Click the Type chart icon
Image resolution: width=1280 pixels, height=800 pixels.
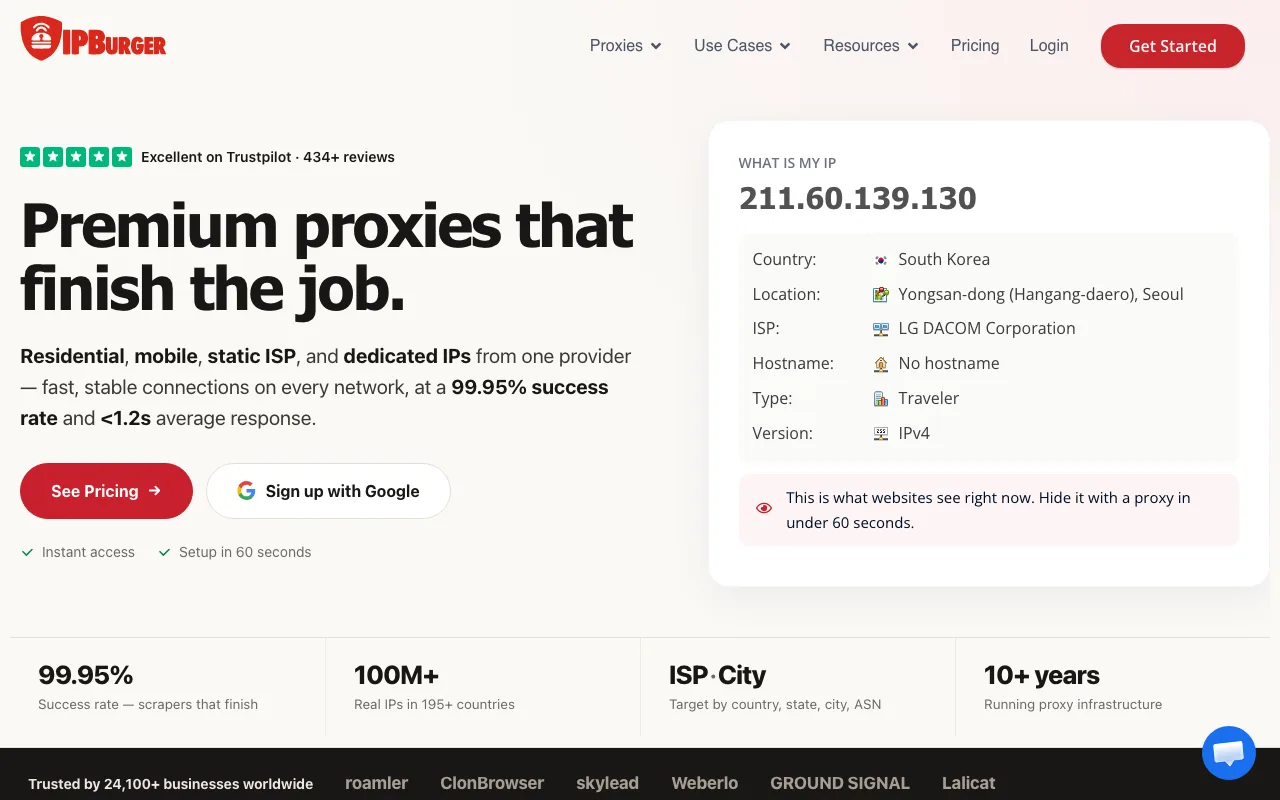coord(881,399)
